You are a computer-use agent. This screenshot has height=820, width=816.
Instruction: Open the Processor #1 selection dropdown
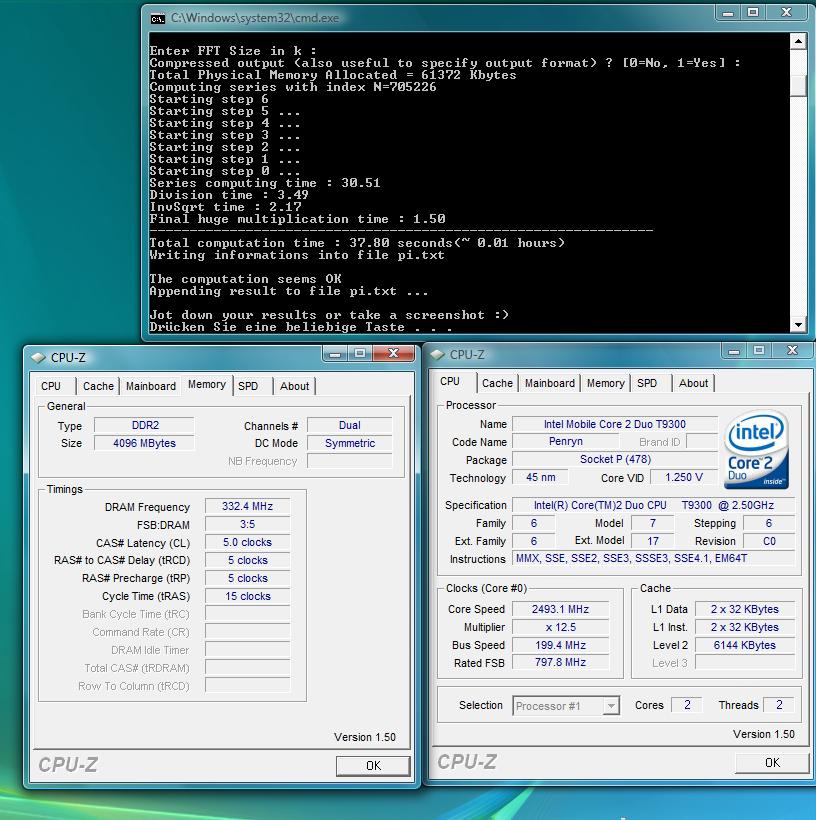[x=566, y=706]
